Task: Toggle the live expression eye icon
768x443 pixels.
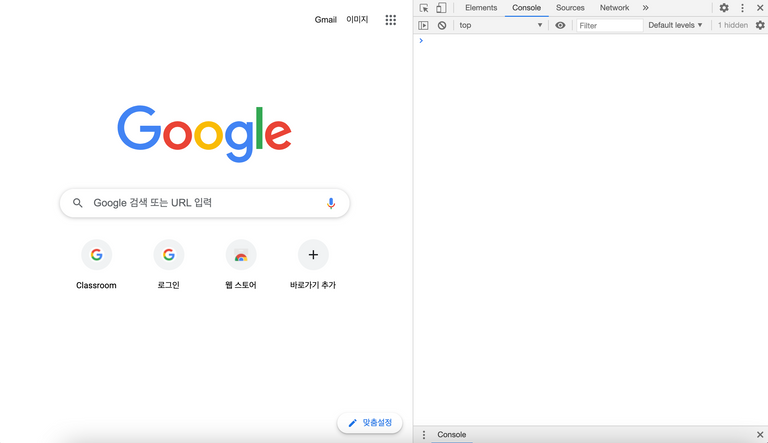Action: coord(560,25)
